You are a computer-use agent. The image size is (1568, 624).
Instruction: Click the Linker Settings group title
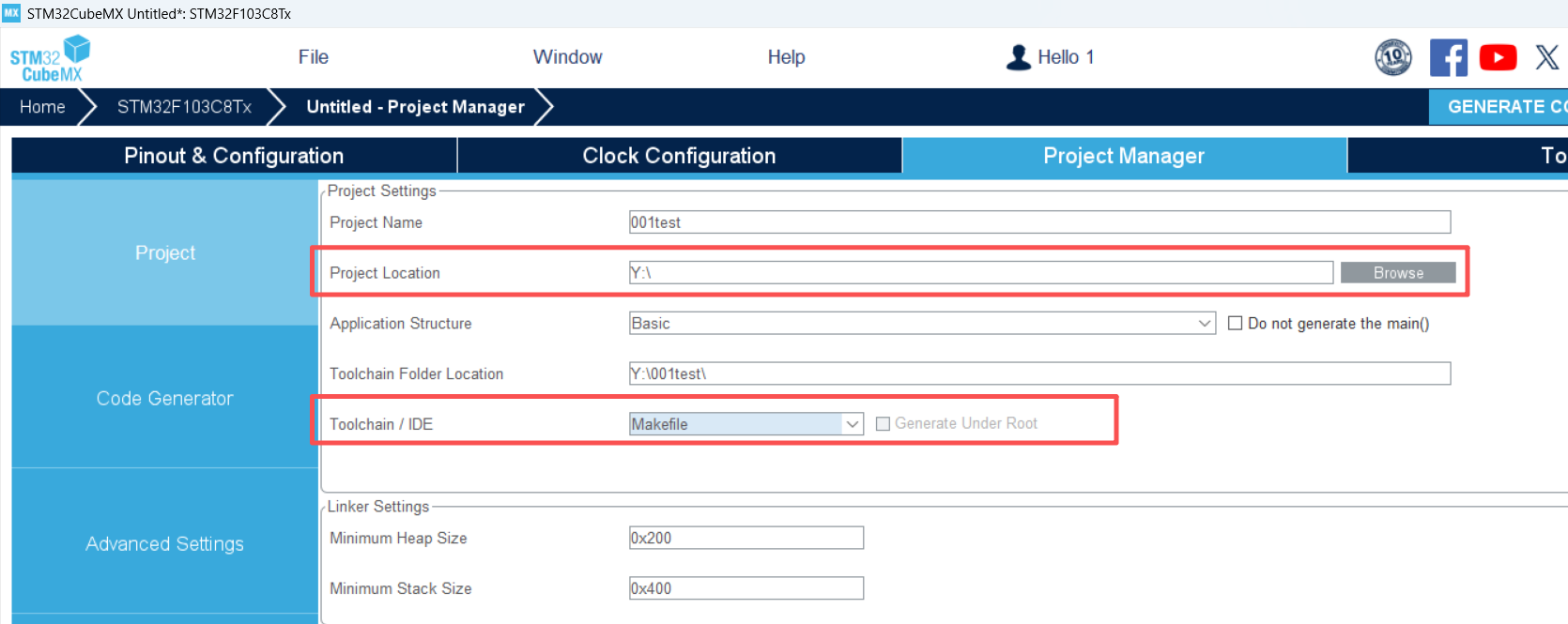[378, 507]
